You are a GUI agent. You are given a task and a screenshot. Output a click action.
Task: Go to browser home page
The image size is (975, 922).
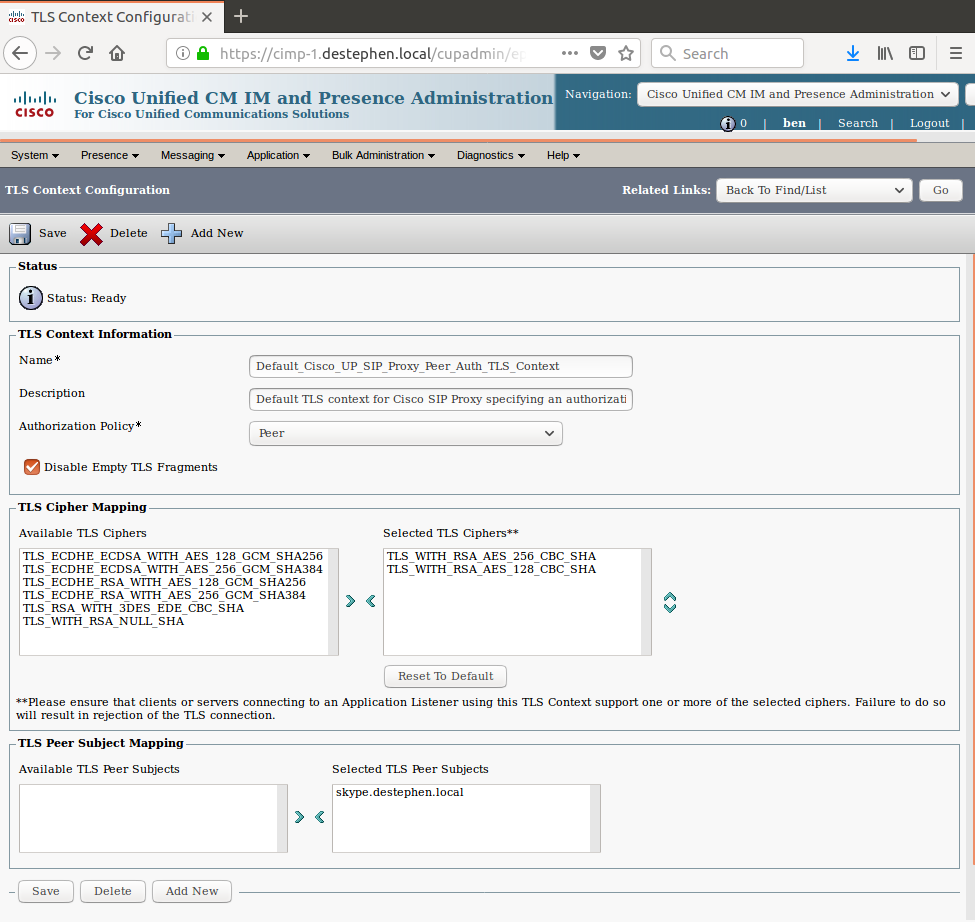click(117, 53)
